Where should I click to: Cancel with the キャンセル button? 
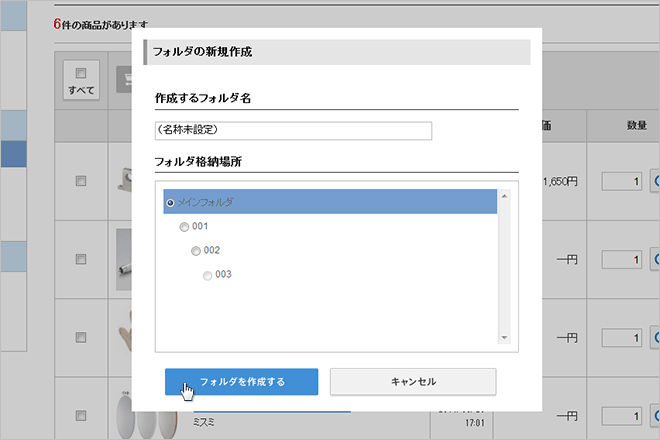coord(412,381)
